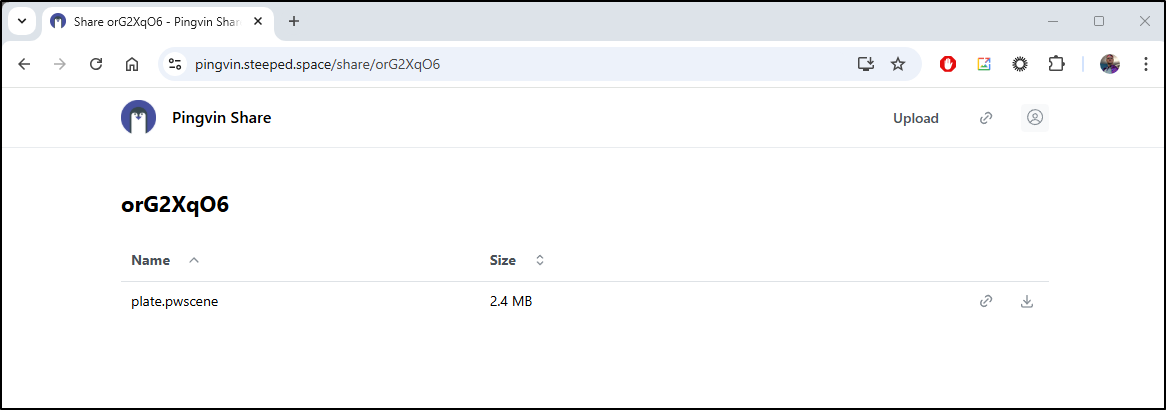Bookmark this page with star icon
Image resolution: width=1166 pixels, height=410 pixels.
[x=898, y=64]
